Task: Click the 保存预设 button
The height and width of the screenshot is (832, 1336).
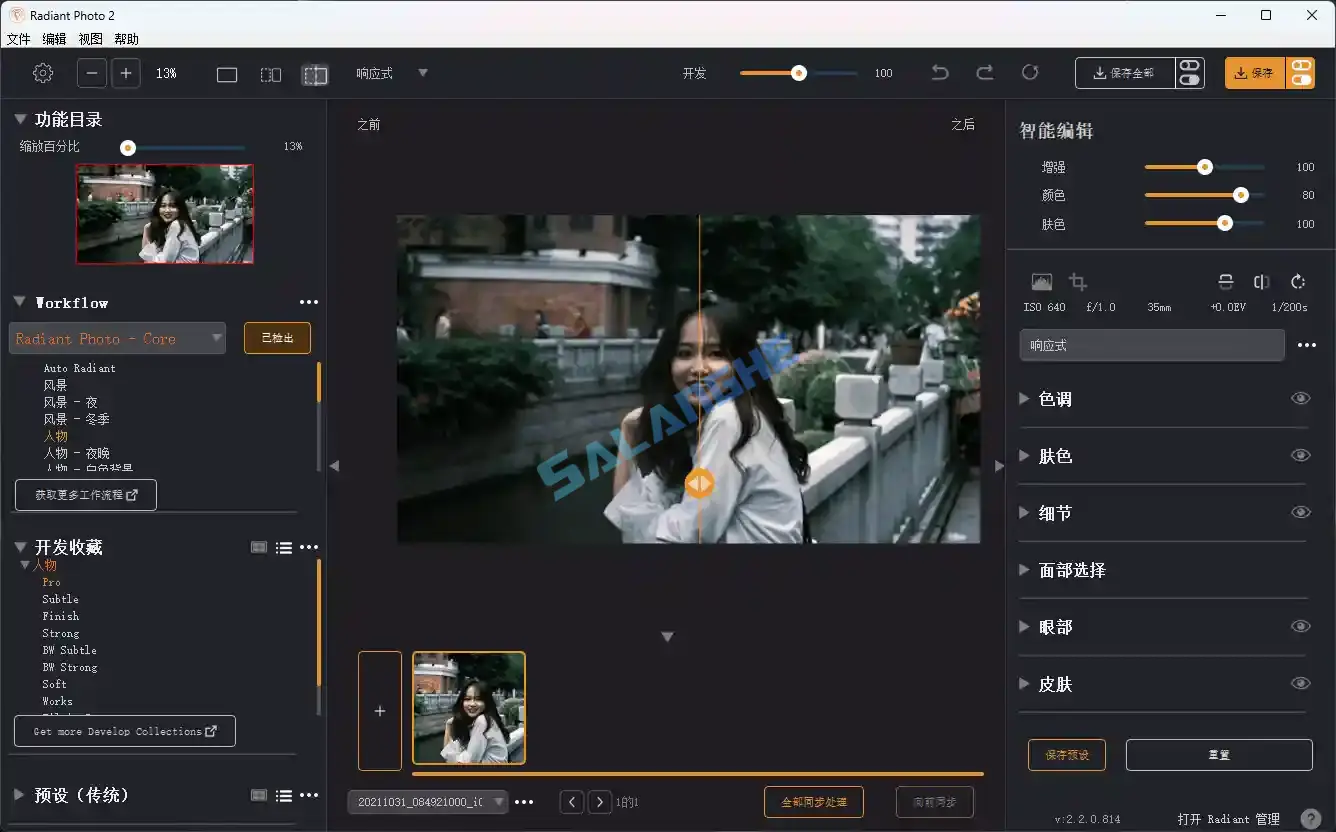Action: pyautogui.click(x=1066, y=755)
